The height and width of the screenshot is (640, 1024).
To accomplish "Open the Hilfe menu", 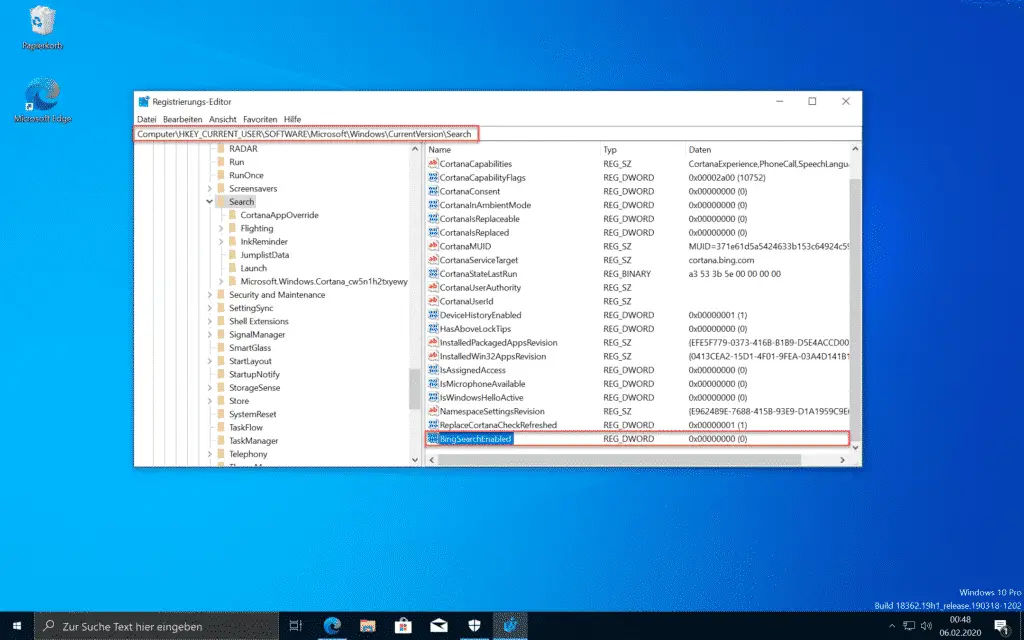I will point(293,120).
